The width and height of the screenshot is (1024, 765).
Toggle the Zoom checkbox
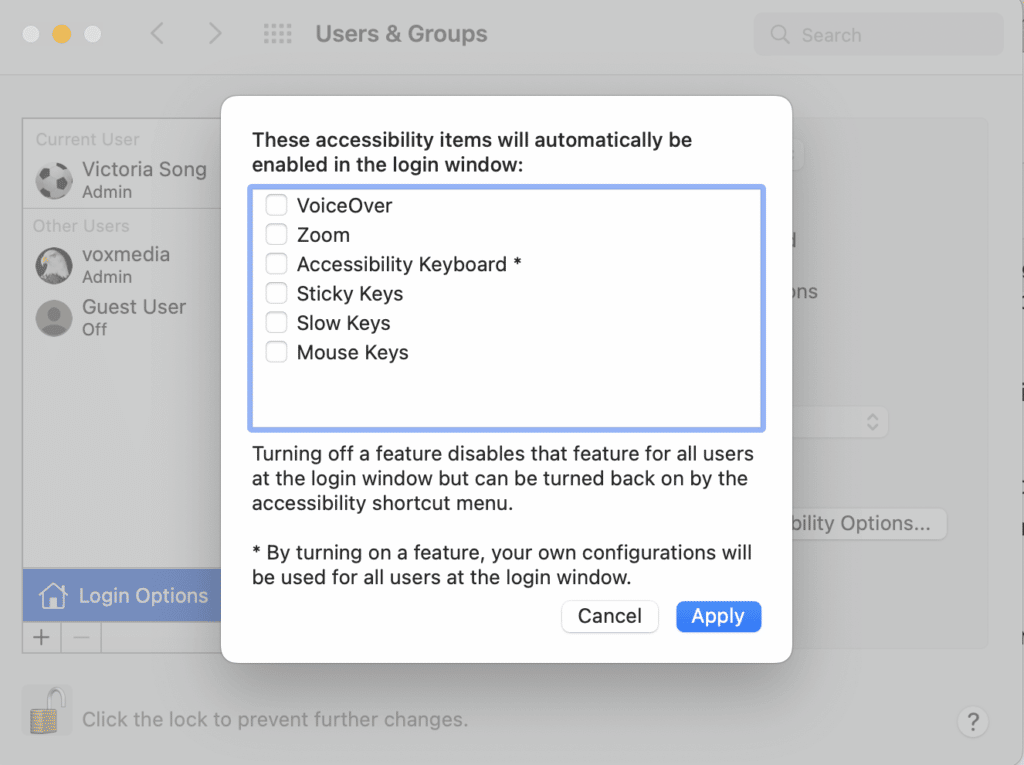[x=276, y=235]
